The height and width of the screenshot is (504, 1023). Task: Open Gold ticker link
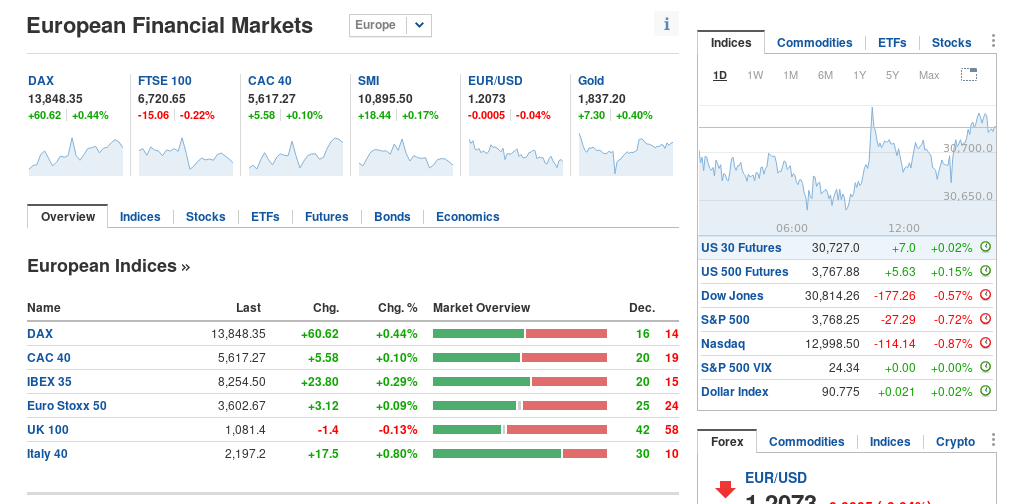click(591, 81)
